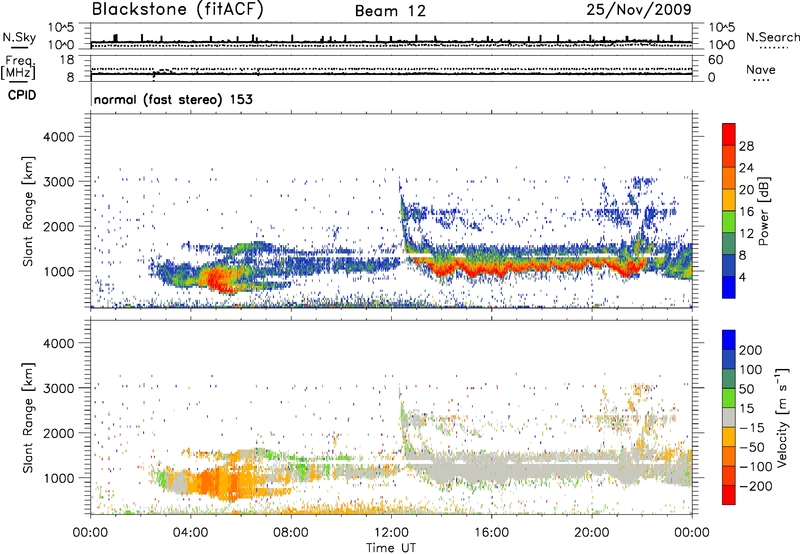Click the "16:00" time tick label
800x554 pixels.
click(491, 532)
